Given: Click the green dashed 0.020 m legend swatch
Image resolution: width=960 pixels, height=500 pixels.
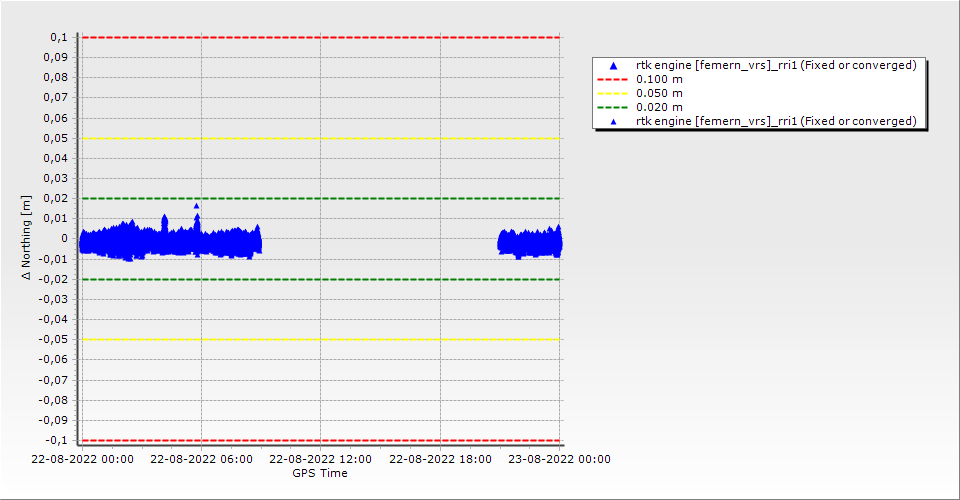Looking at the screenshot, I should [x=613, y=107].
